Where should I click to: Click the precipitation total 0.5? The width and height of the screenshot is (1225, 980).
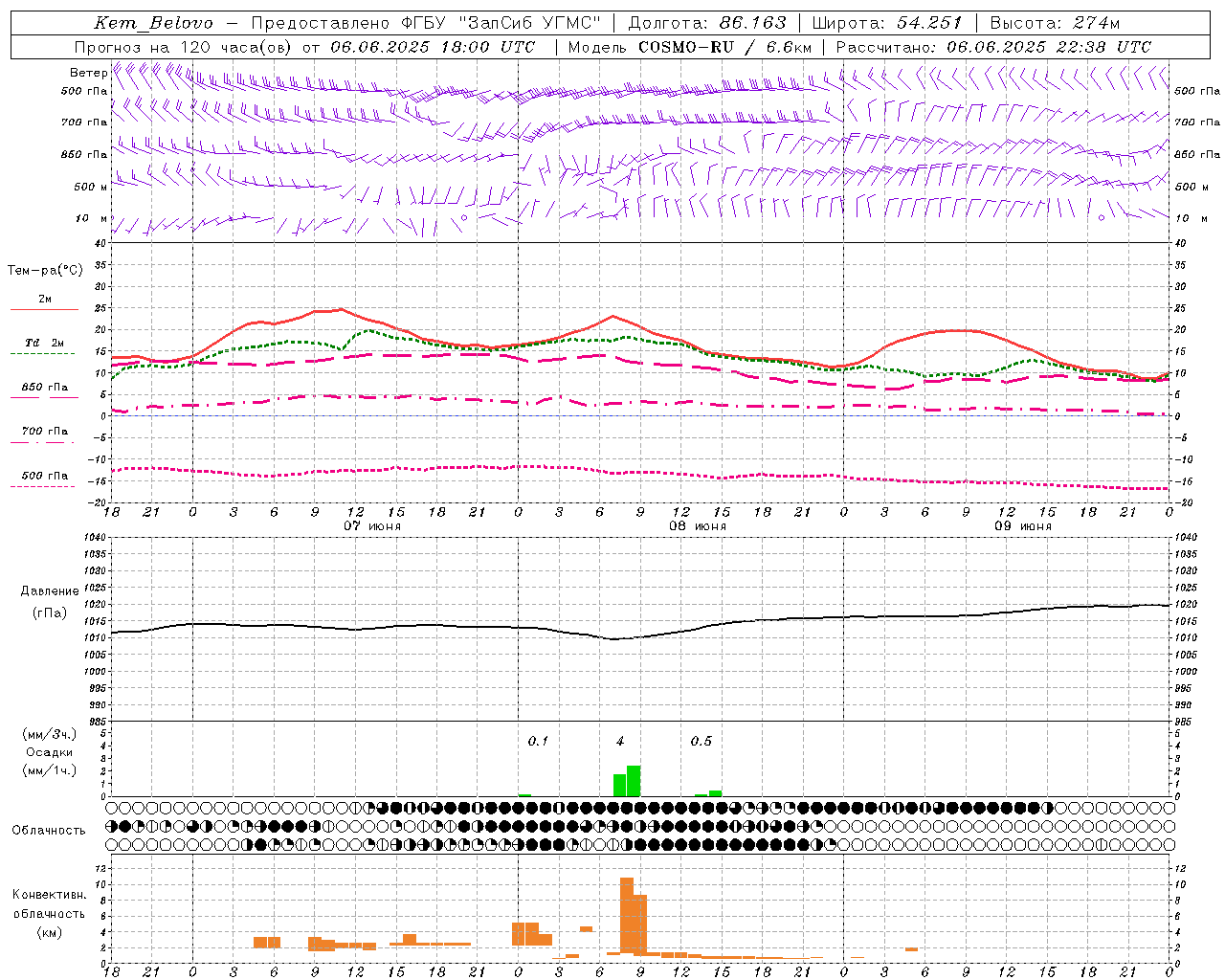point(702,741)
